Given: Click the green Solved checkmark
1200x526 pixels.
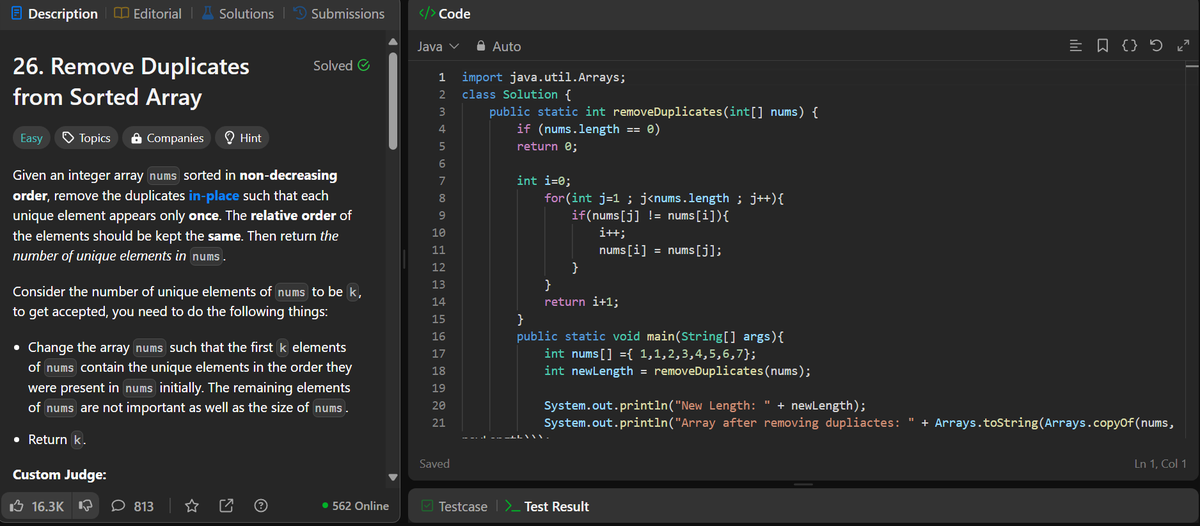Looking at the screenshot, I should pos(364,66).
